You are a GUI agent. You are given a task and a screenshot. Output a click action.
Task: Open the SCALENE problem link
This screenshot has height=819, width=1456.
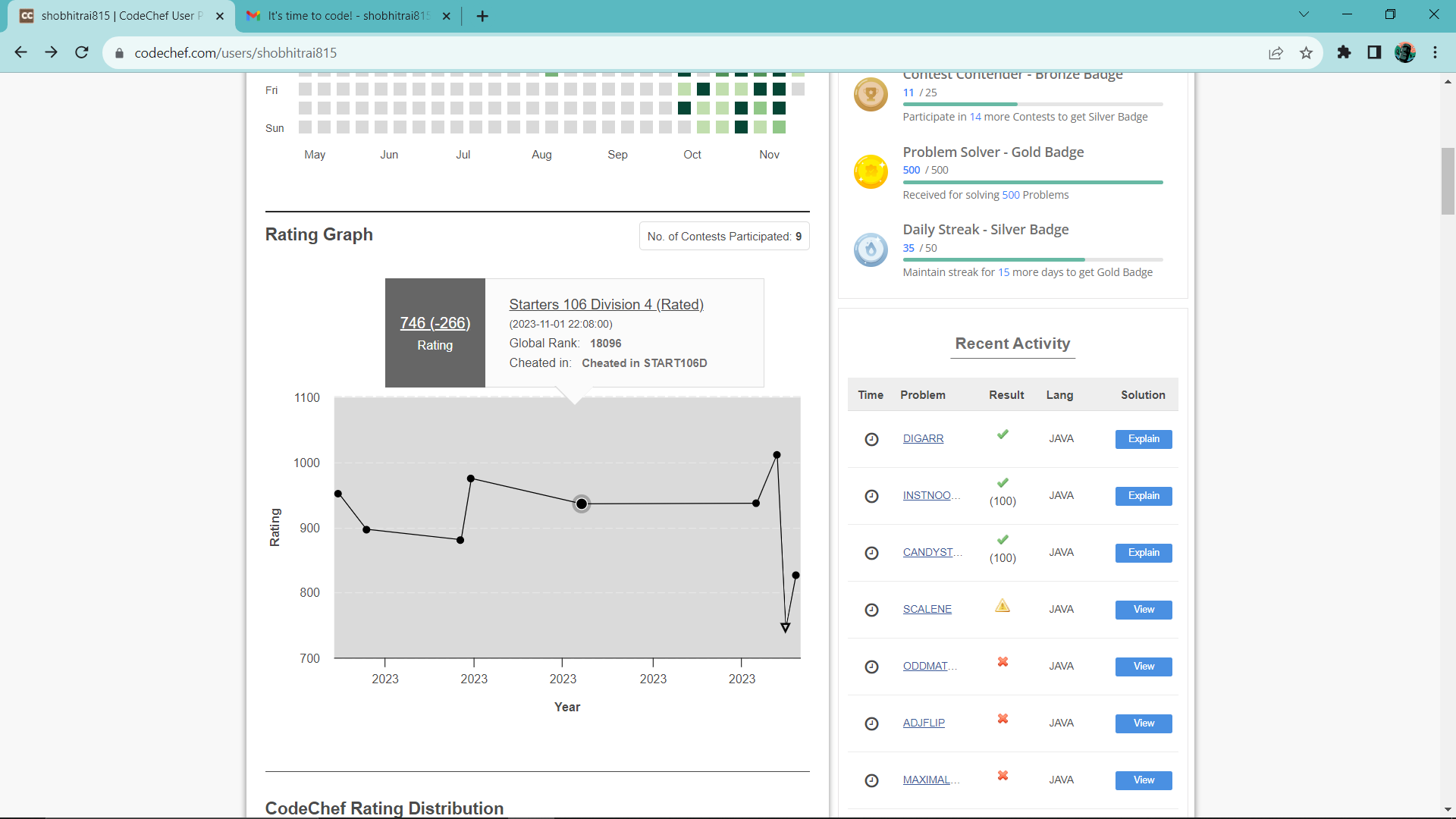(927, 609)
